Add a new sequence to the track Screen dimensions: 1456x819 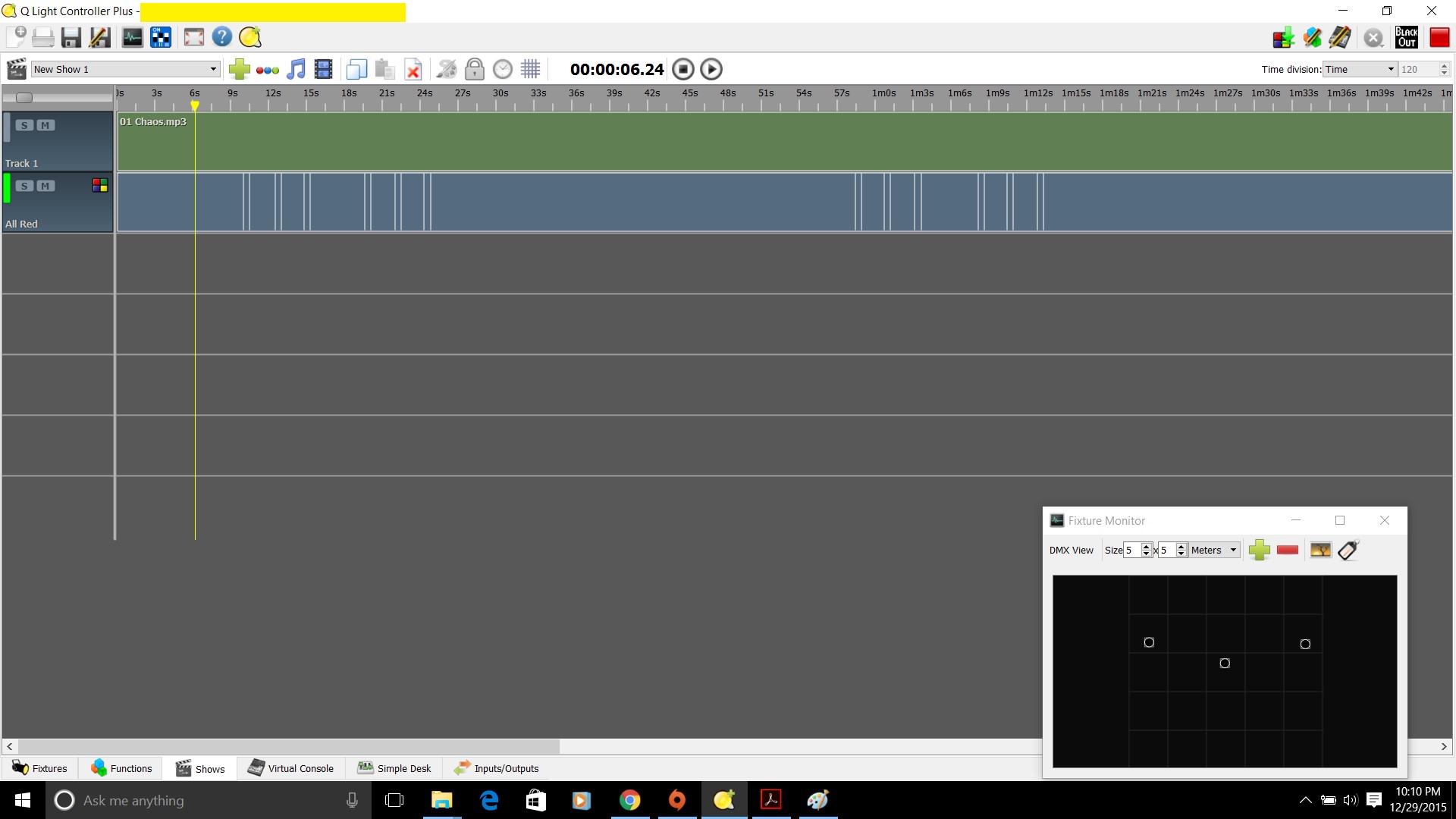268,70
